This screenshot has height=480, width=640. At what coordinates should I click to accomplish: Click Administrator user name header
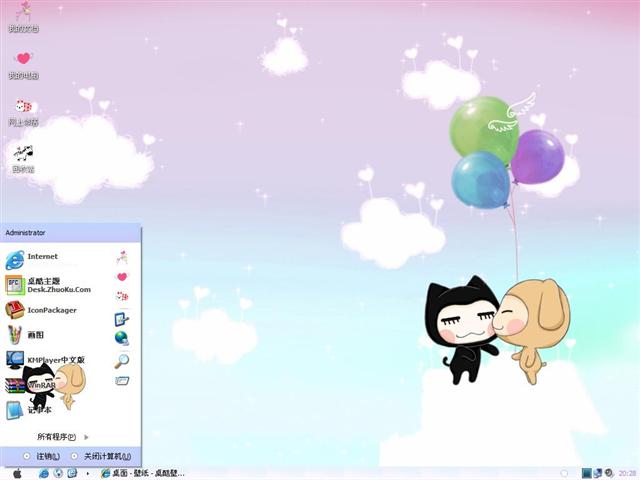25,233
